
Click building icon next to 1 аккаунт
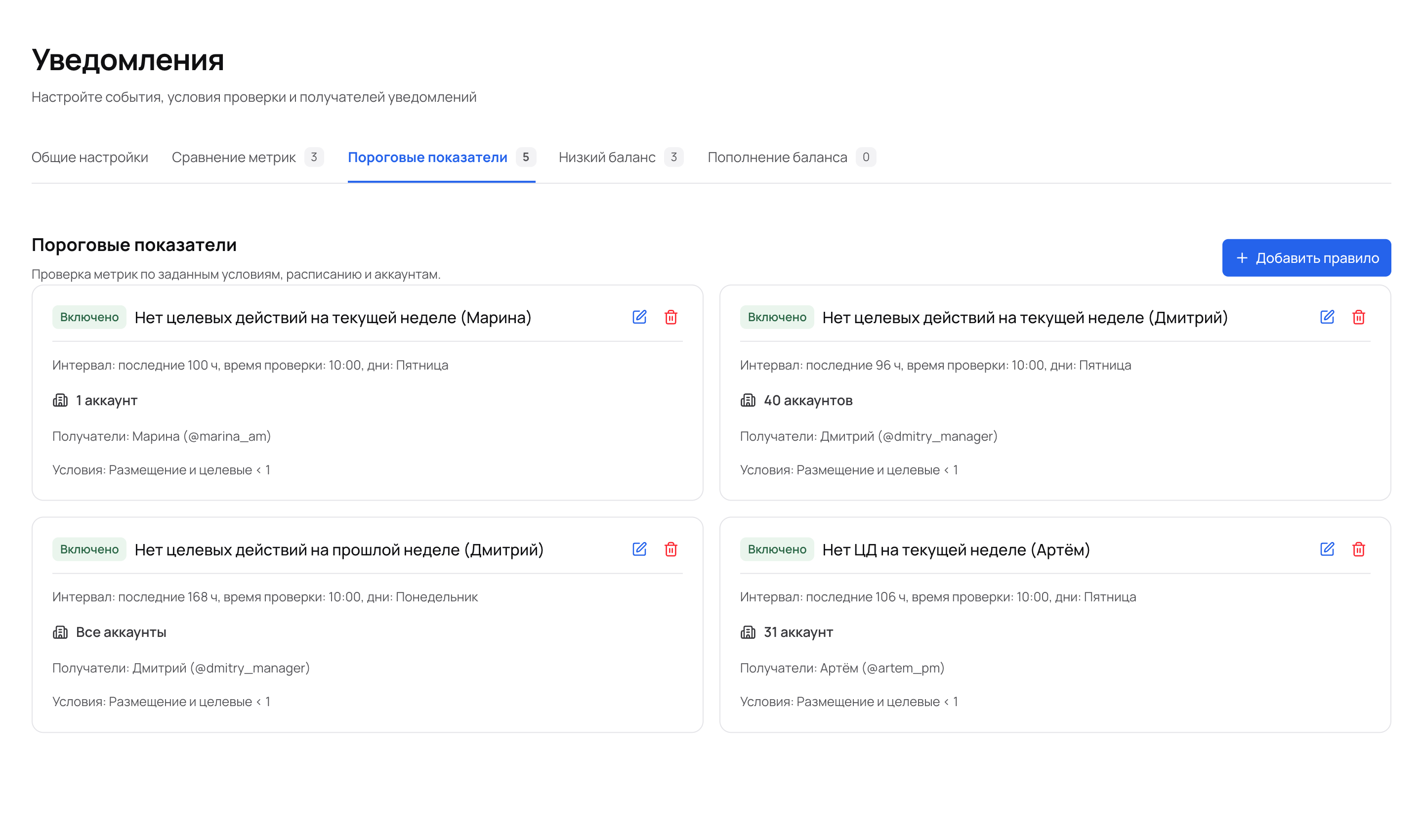point(60,400)
